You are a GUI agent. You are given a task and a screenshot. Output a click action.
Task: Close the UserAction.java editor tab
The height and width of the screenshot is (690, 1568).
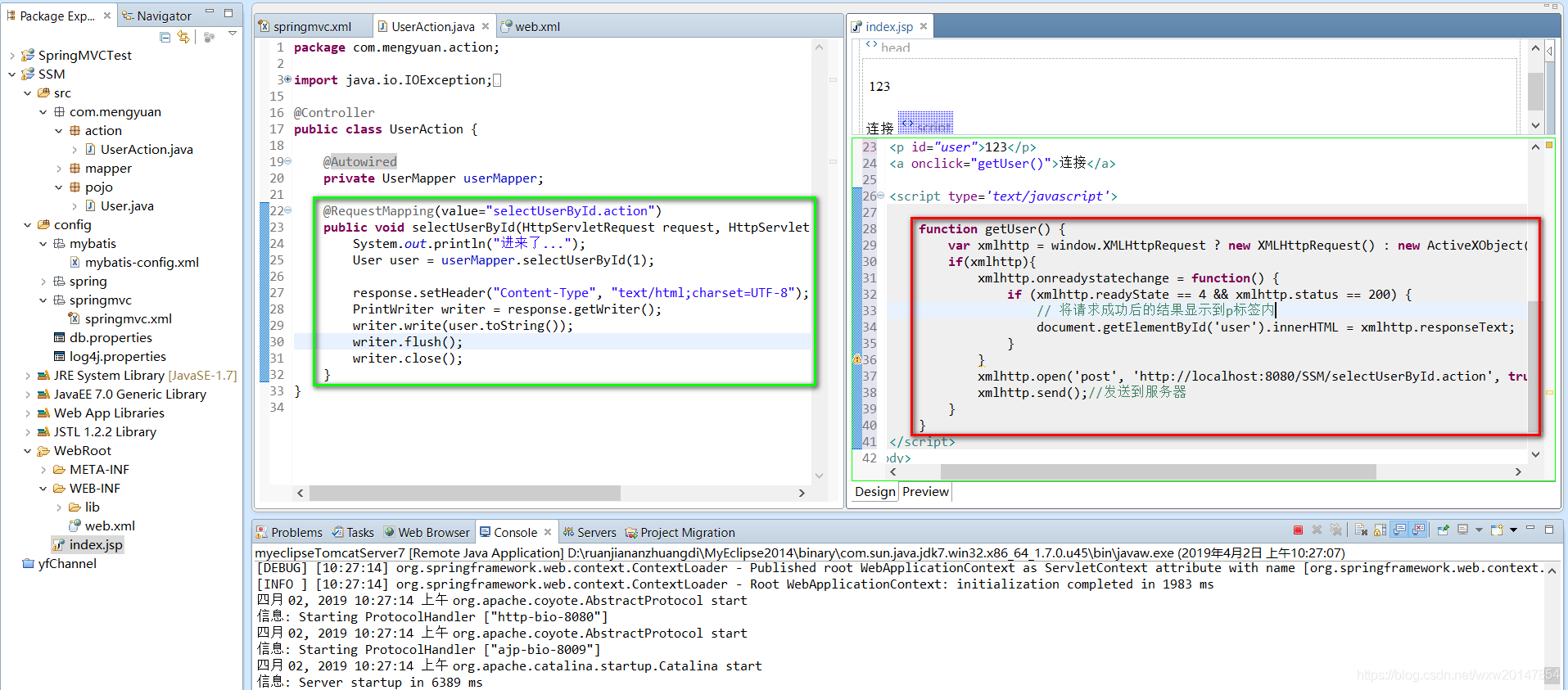[486, 26]
